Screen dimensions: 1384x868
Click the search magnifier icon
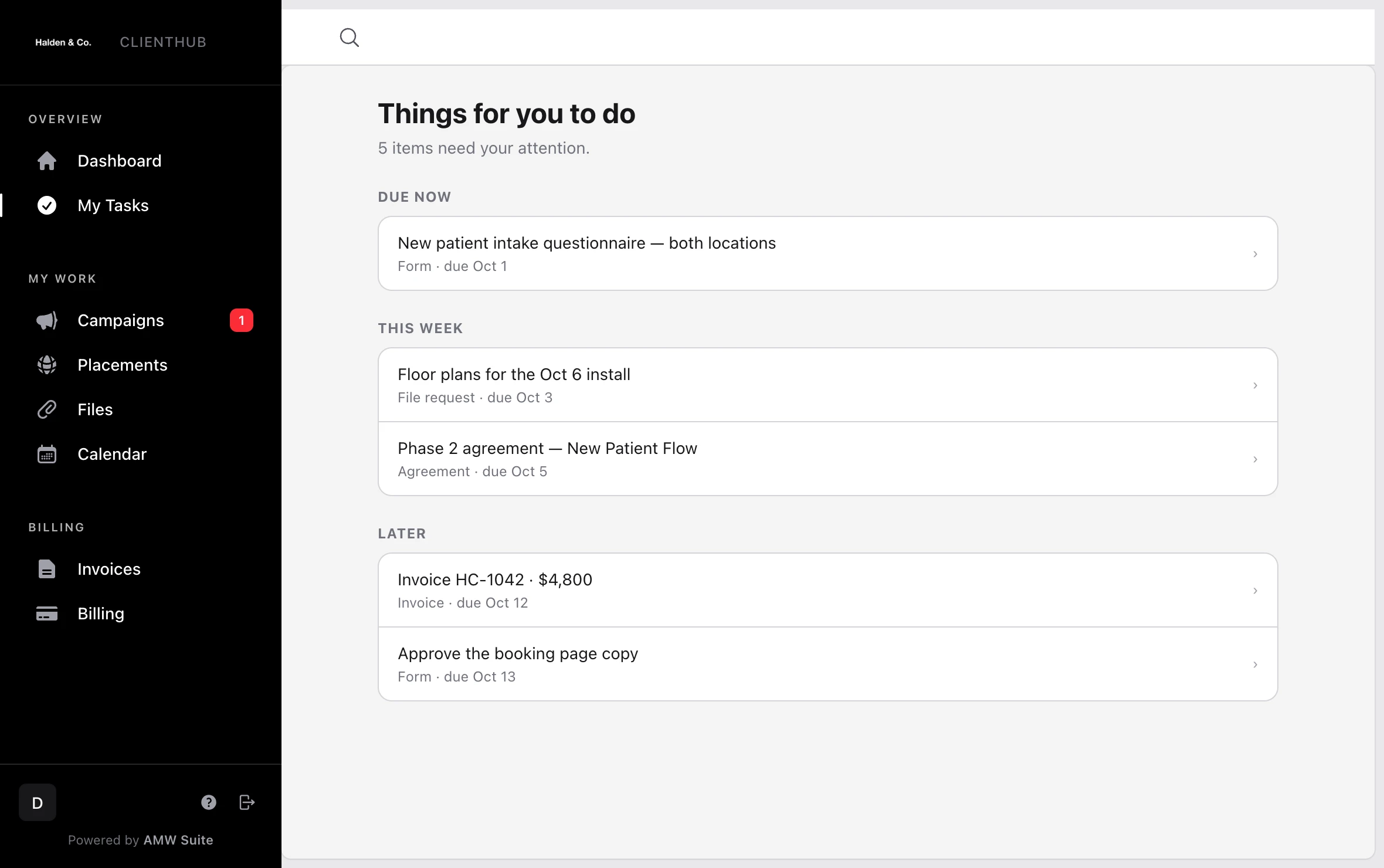coord(350,38)
